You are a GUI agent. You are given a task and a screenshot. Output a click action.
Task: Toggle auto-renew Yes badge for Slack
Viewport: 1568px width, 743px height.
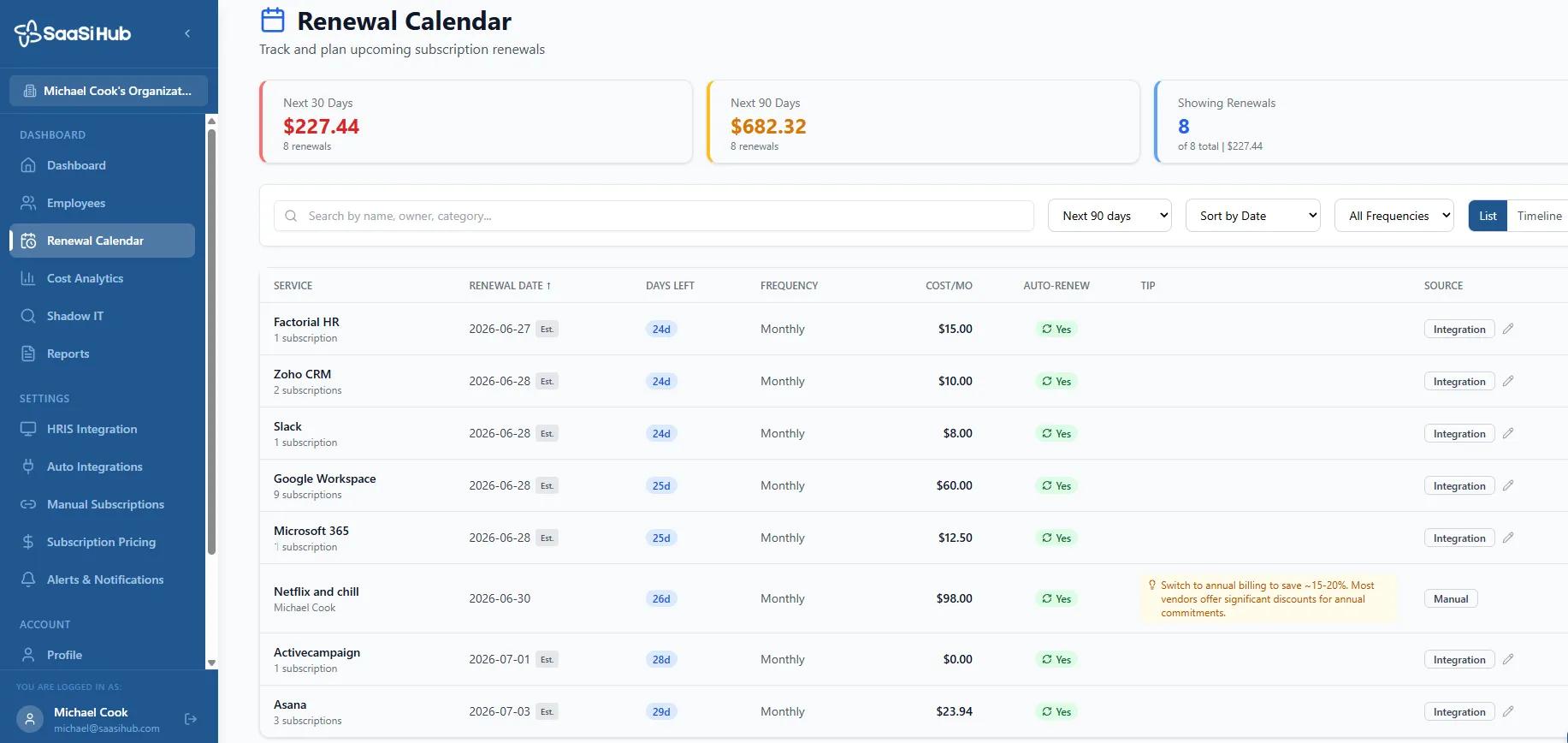(1056, 433)
